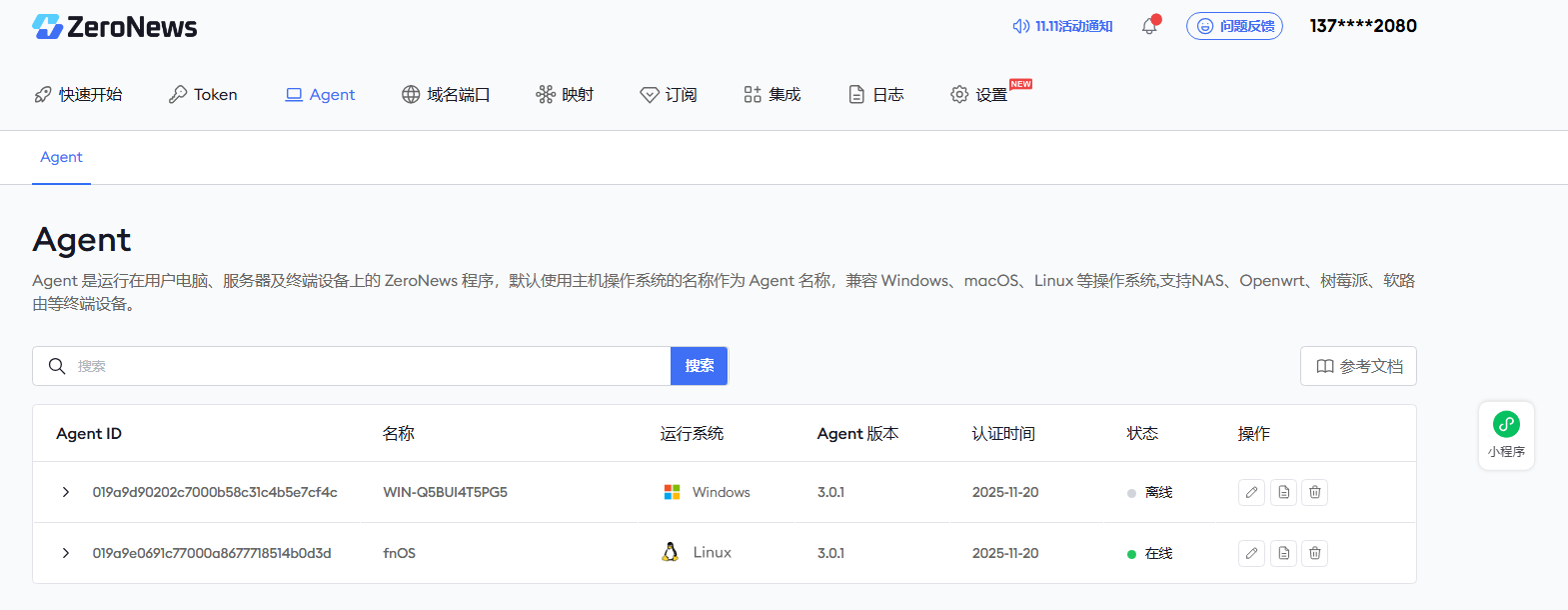The image size is (1568, 610).
Task: Click the notification bell icon
Action: click(1149, 26)
